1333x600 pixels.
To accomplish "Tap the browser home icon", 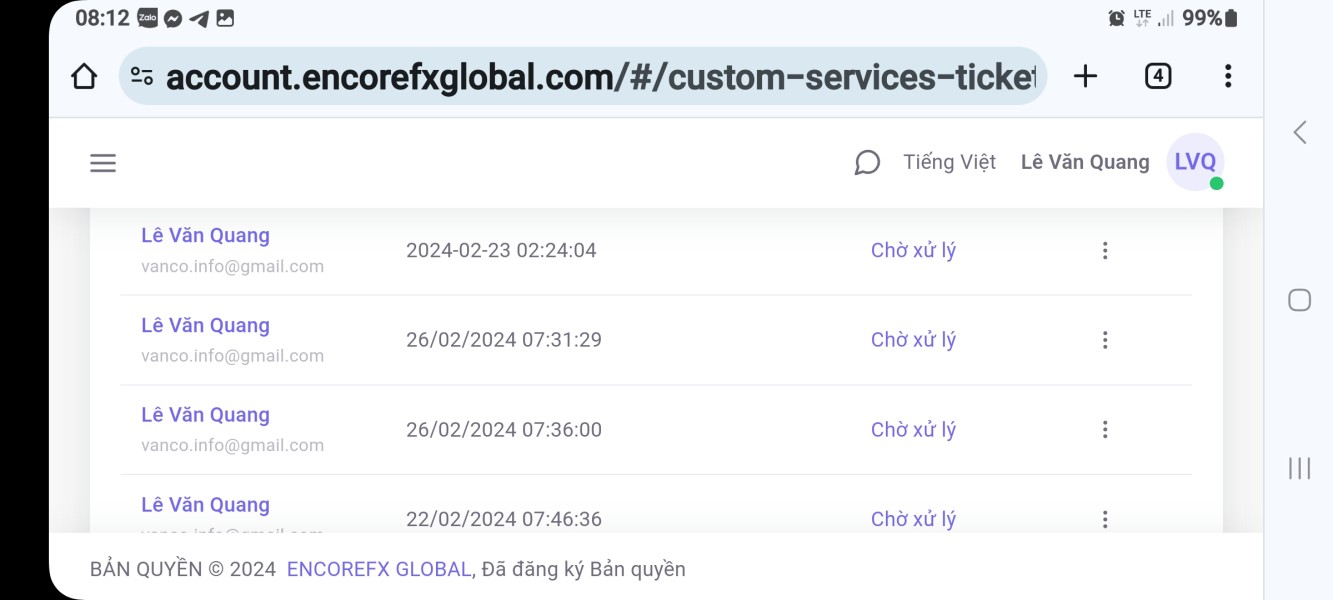I will [x=84, y=76].
